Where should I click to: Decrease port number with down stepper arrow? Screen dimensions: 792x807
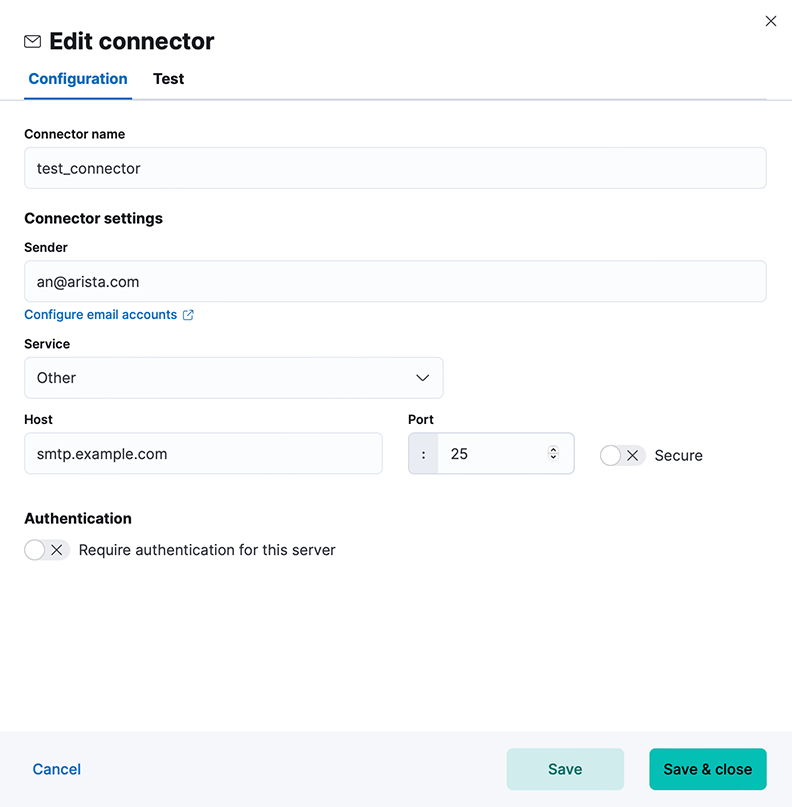pos(553,457)
